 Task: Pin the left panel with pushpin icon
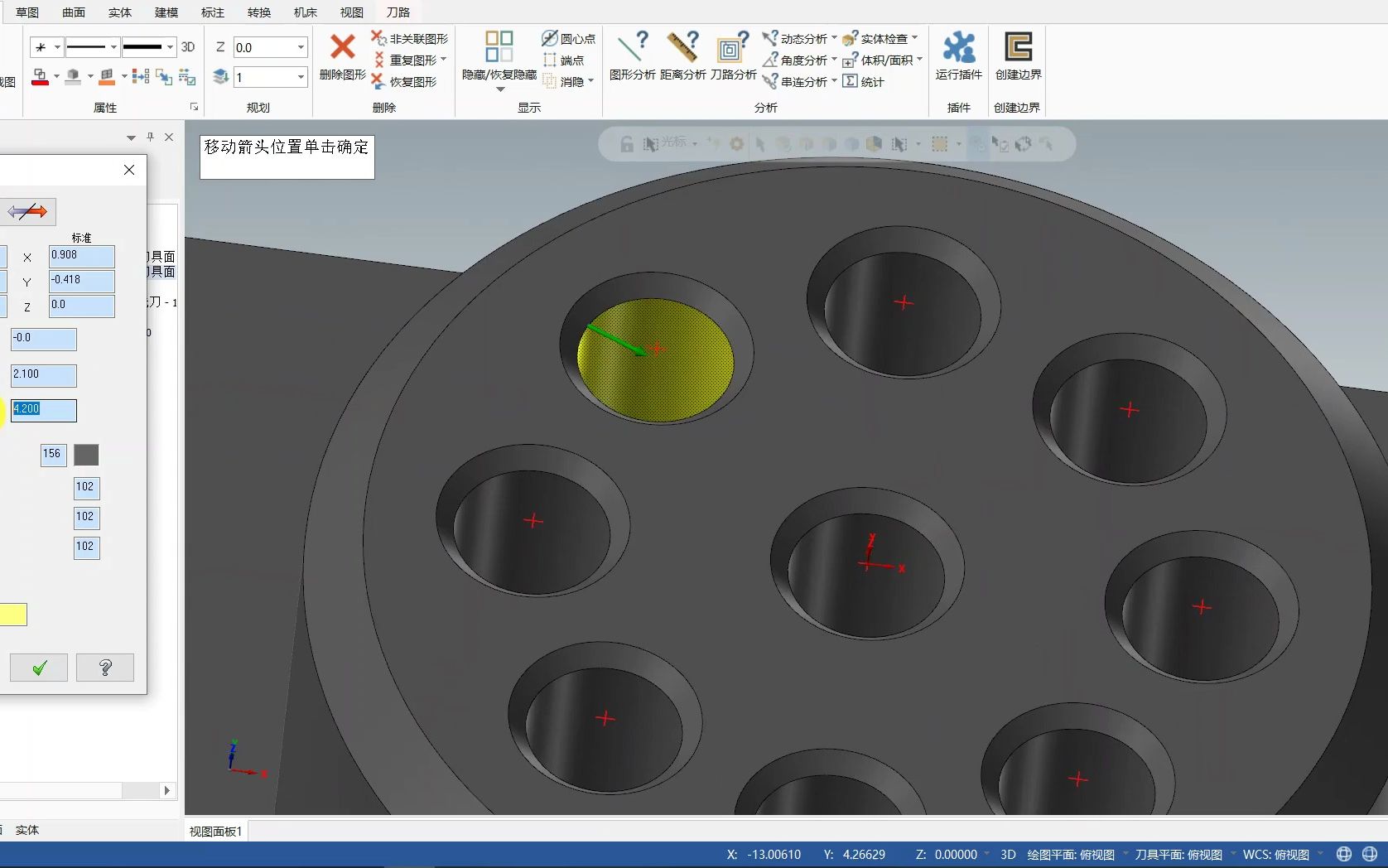pos(150,137)
